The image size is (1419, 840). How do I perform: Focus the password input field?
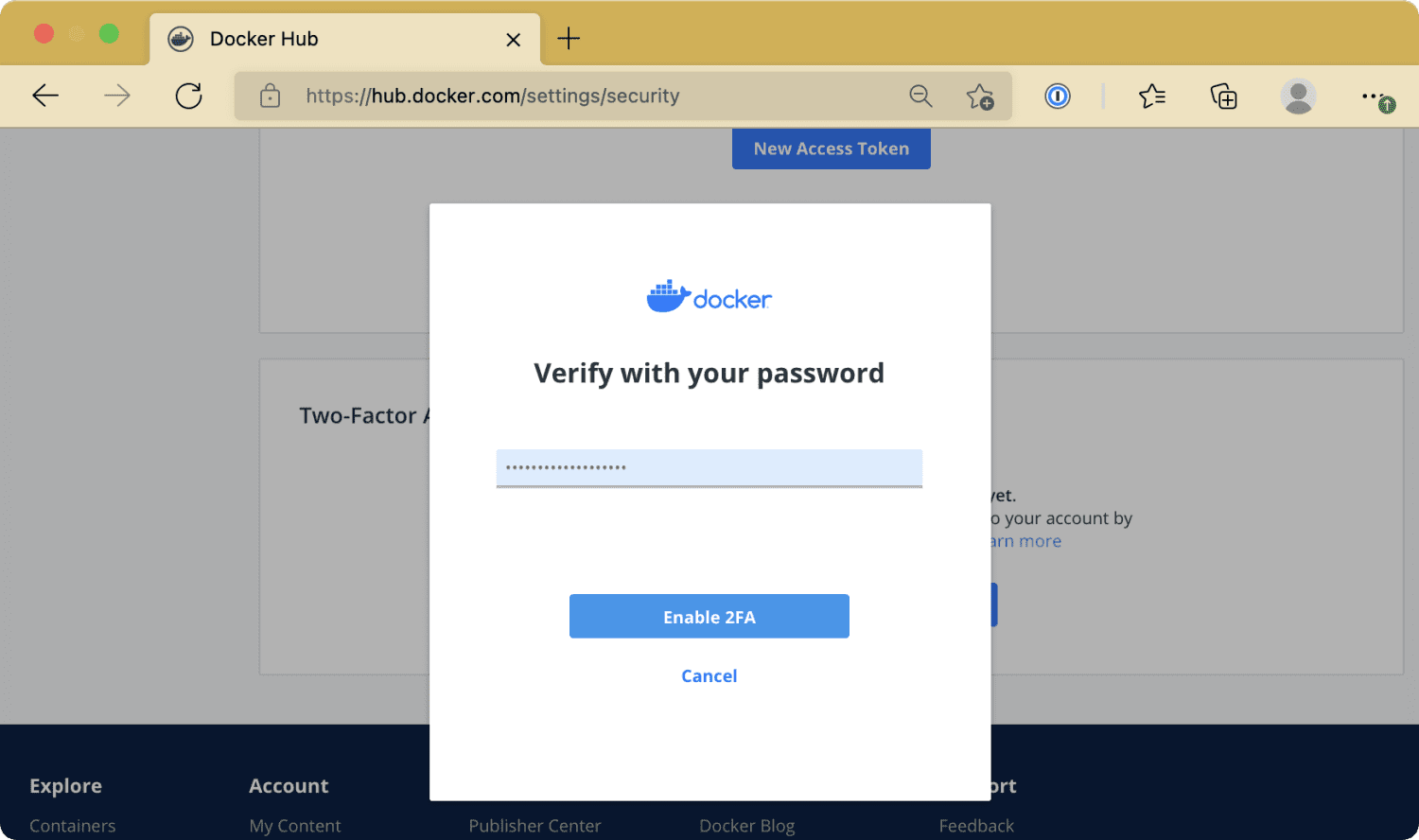click(x=709, y=468)
